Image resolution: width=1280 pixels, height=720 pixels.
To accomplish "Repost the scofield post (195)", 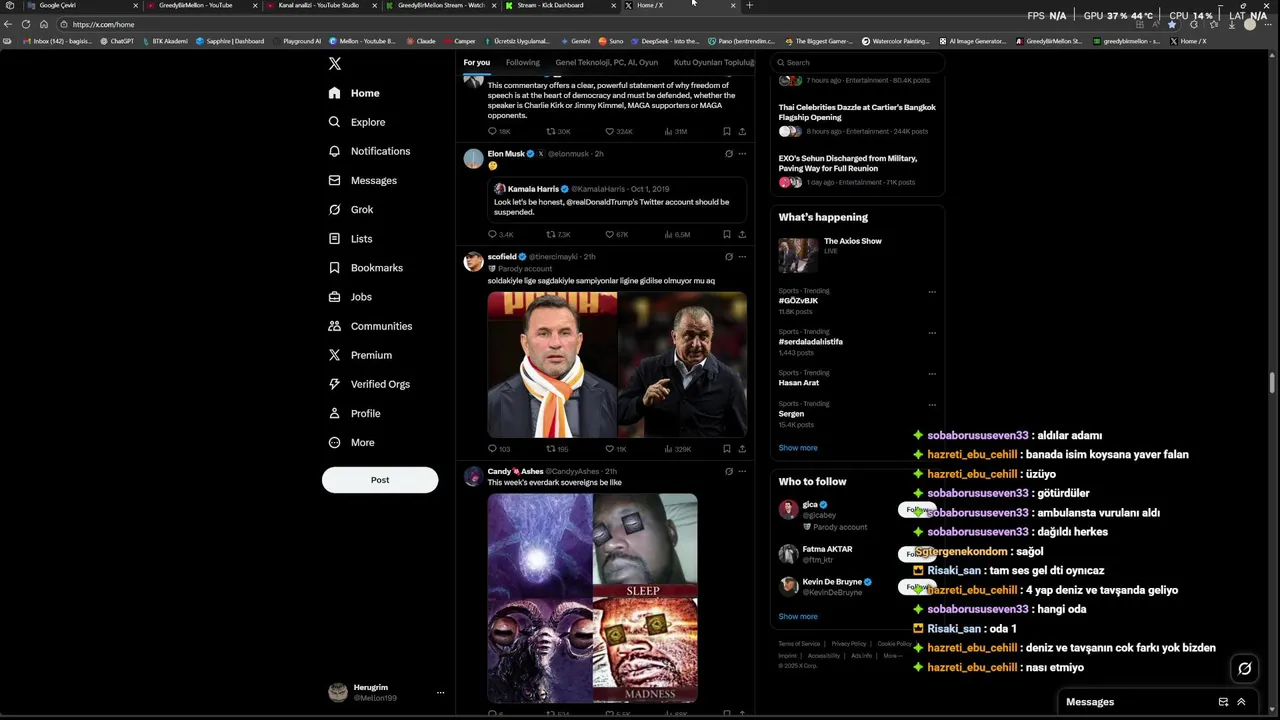I will coord(557,449).
